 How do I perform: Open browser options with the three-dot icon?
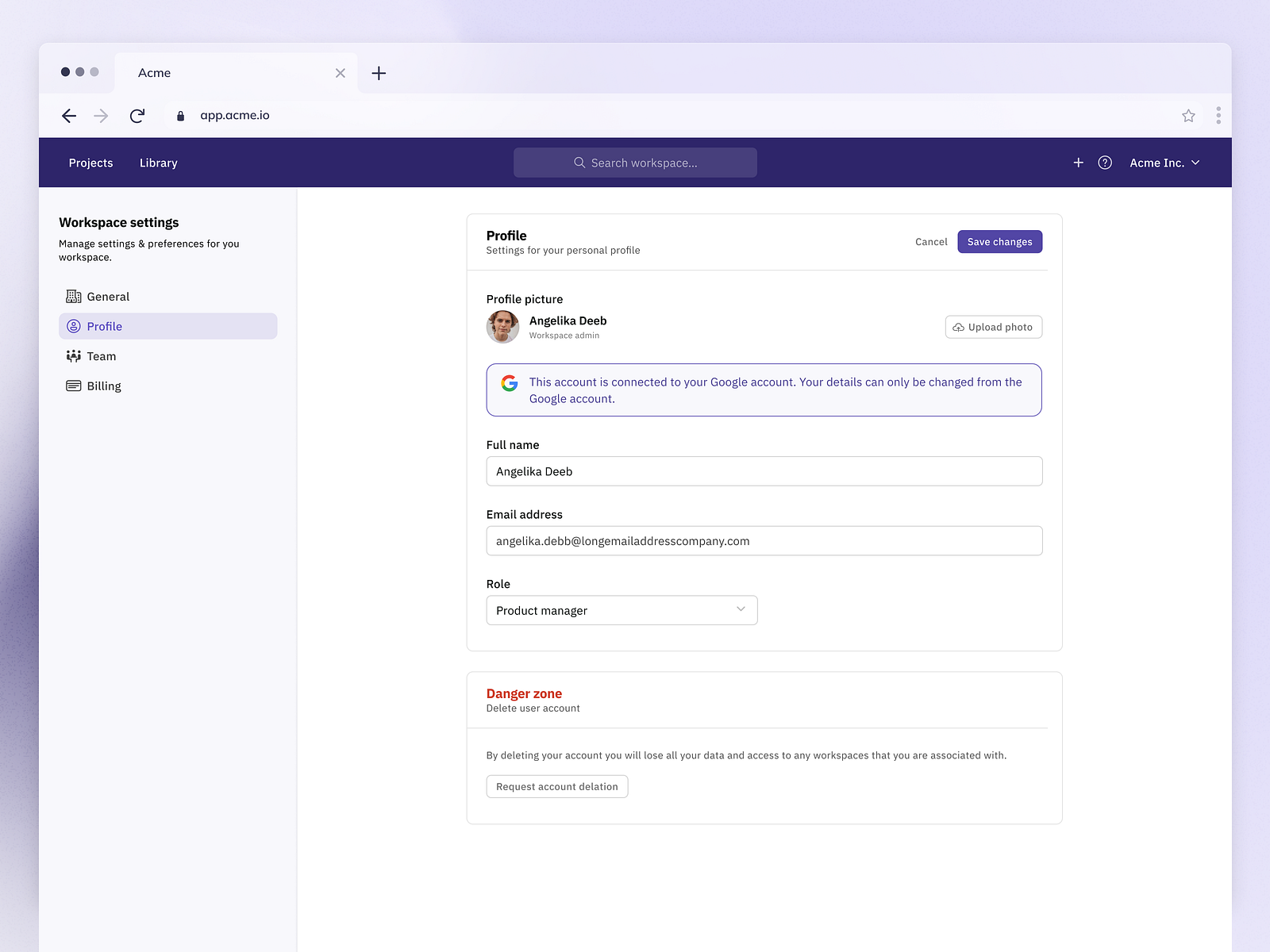(1218, 115)
